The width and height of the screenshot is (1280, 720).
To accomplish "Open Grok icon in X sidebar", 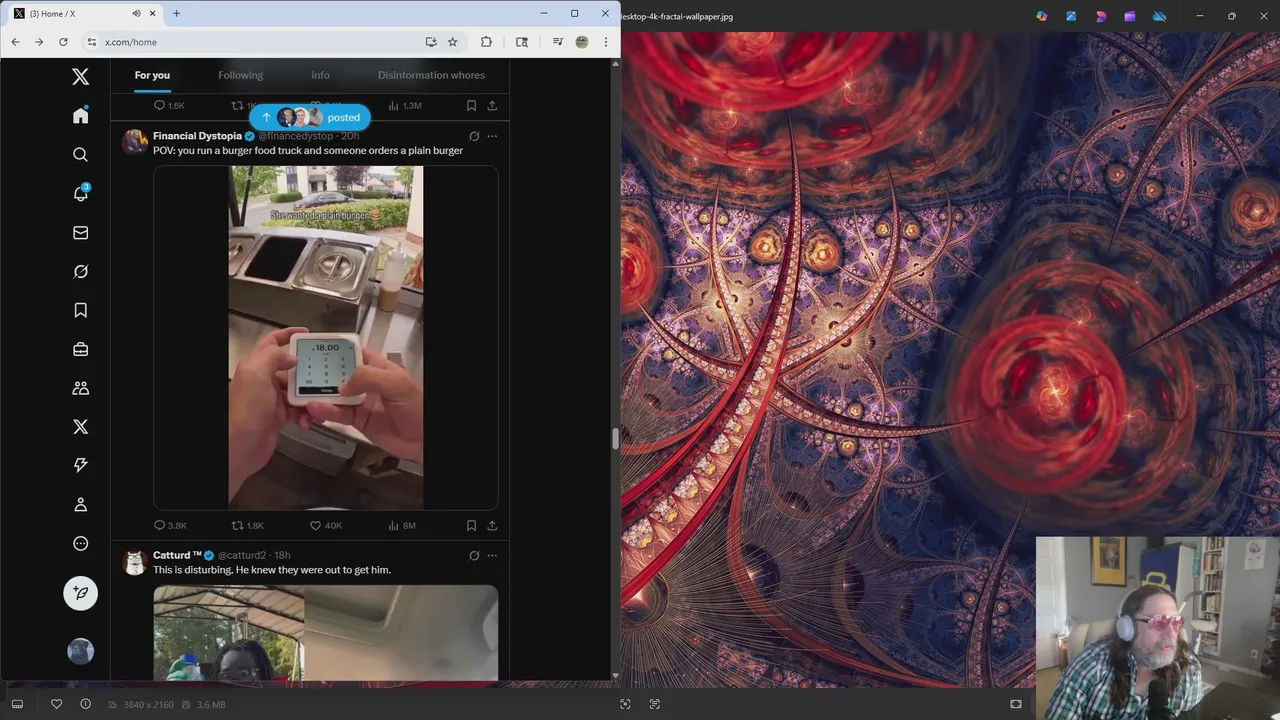I will pos(81,272).
